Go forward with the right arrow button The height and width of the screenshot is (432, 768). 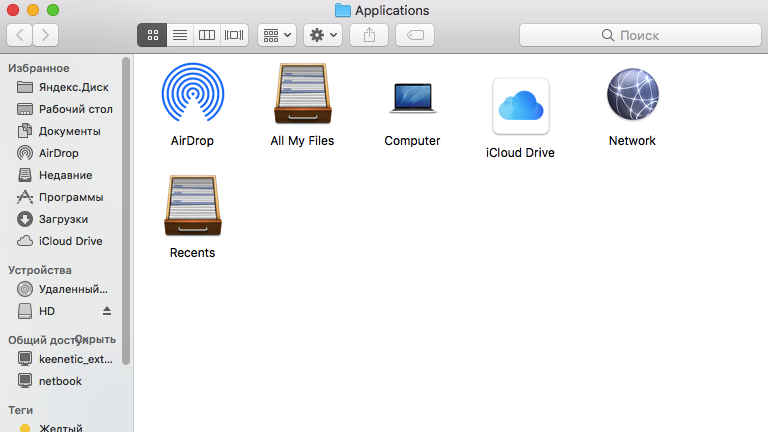pyautogui.click(x=46, y=35)
